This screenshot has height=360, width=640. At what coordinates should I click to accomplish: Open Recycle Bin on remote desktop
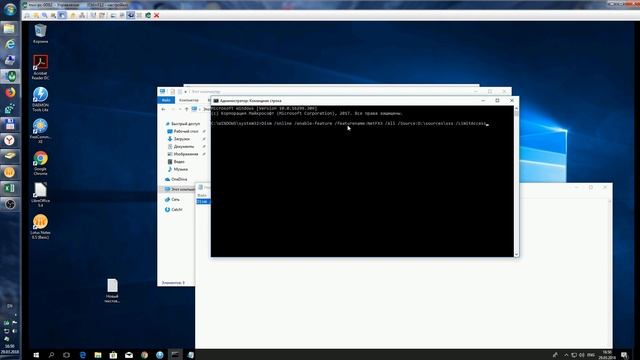click(40, 33)
